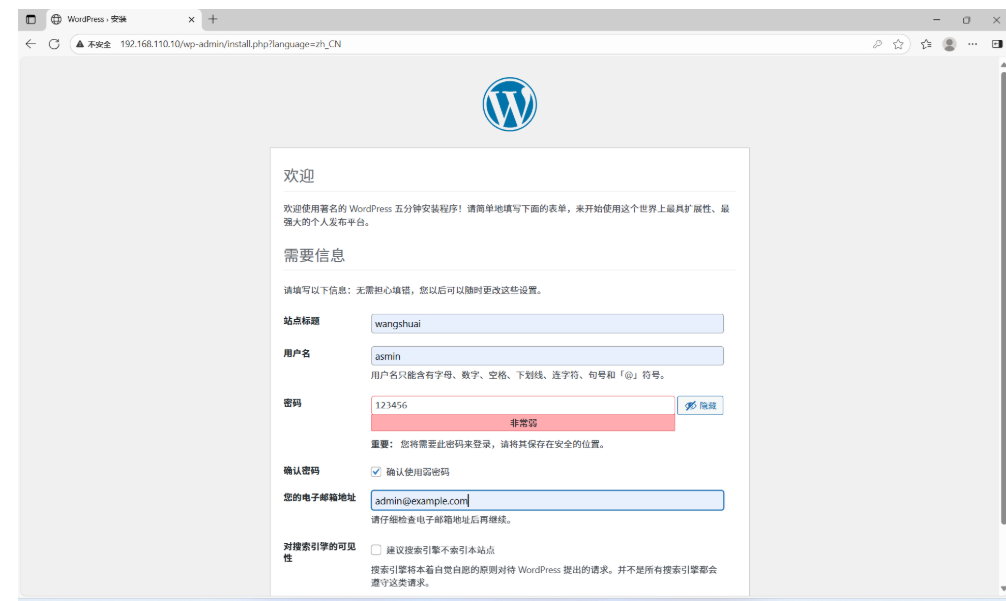
Task: Uncheck 确认使用弱密码 checkbox
Action: [x=376, y=472]
